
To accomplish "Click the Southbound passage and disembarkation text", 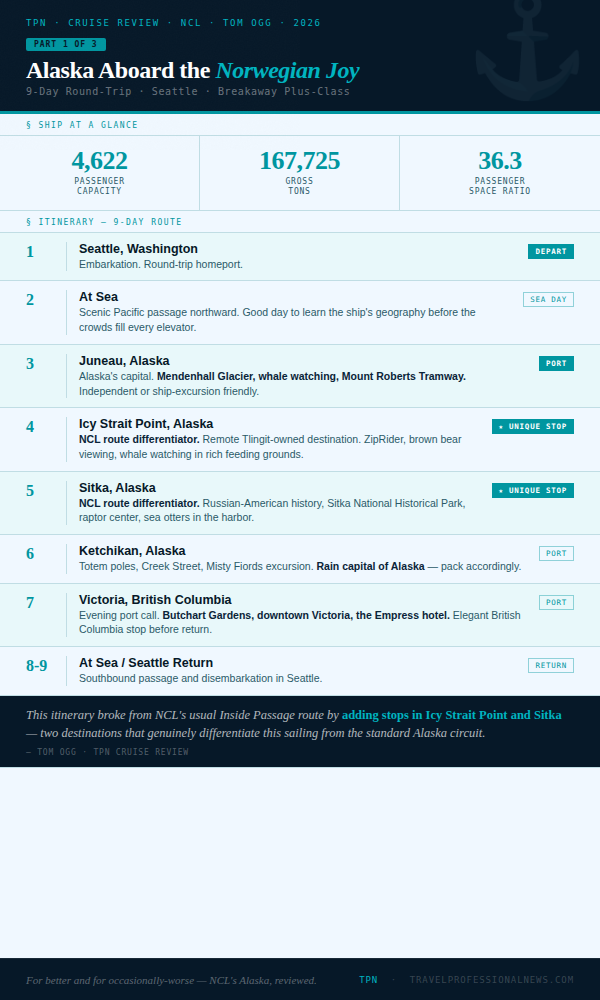I will [x=201, y=678].
